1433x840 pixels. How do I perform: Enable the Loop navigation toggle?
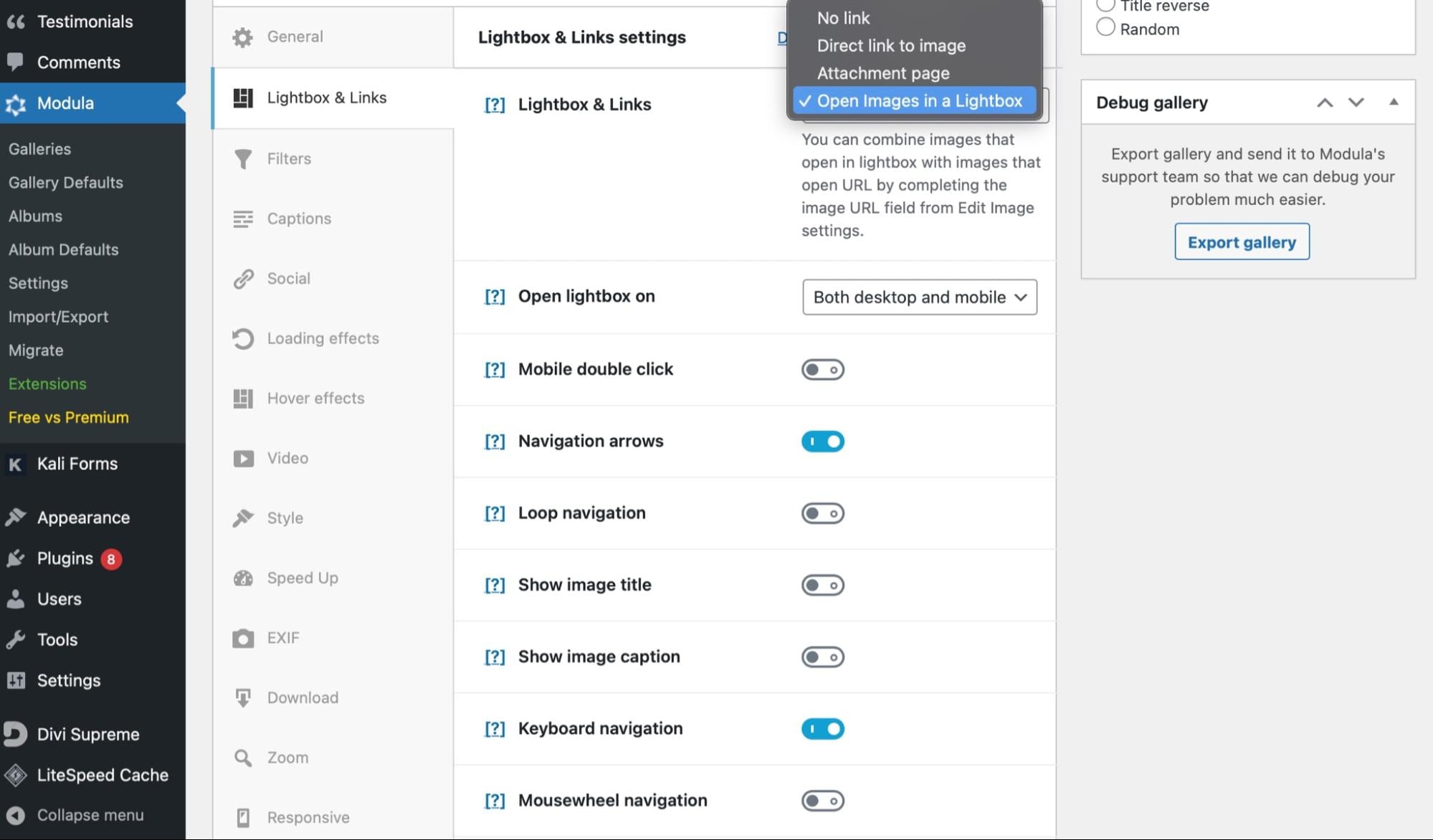(x=822, y=513)
